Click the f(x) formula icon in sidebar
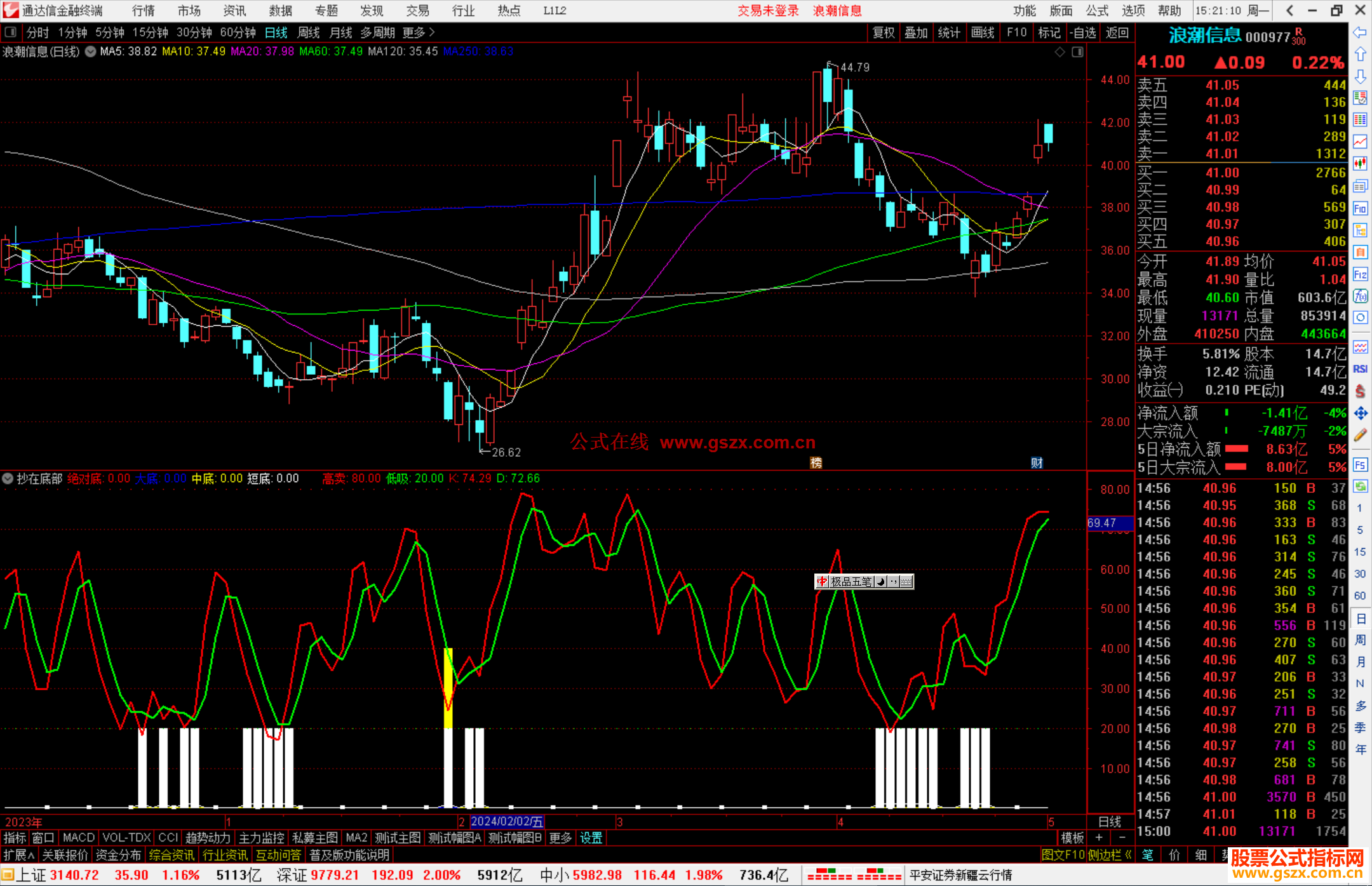1372x886 pixels. 1360,296
